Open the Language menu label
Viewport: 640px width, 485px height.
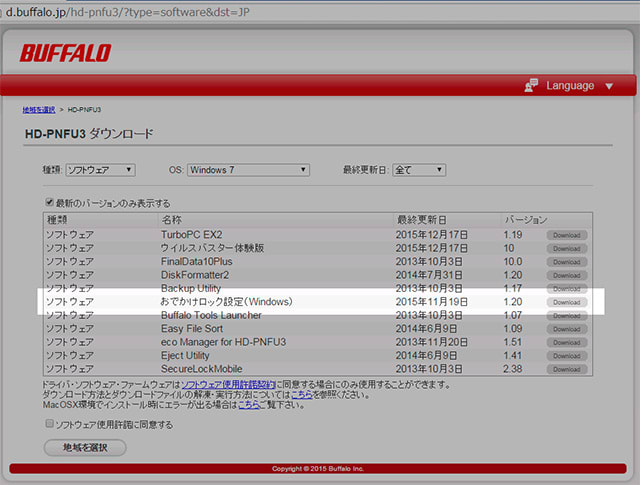tap(570, 85)
